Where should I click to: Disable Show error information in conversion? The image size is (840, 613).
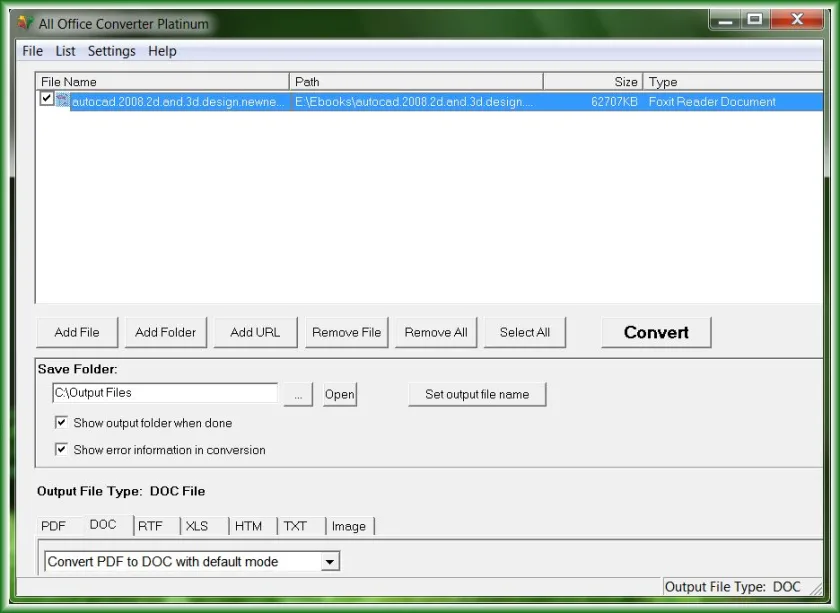pyautogui.click(x=61, y=449)
